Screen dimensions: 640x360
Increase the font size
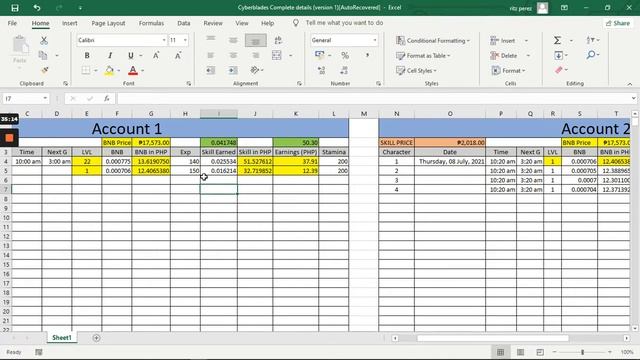[x=156, y=56]
